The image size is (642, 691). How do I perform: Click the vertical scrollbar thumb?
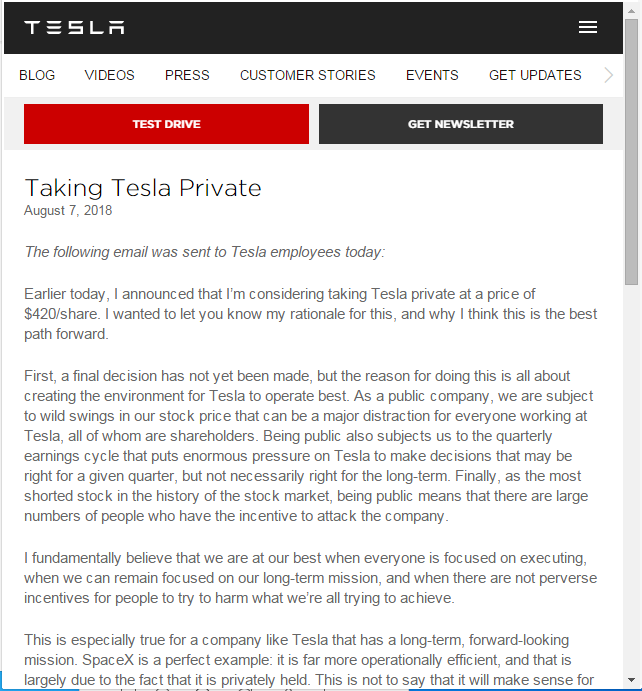[631, 152]
